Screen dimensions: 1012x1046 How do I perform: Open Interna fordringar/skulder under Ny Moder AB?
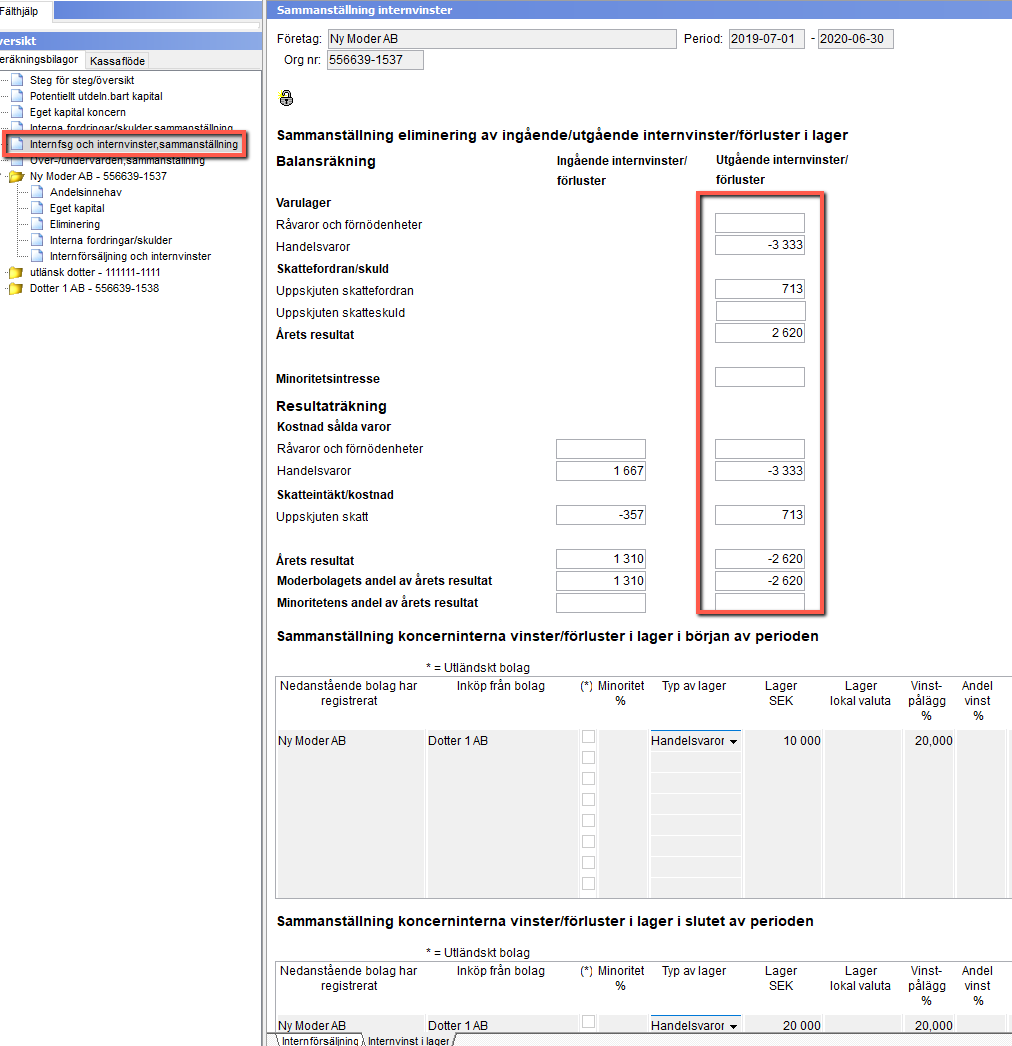(111, 240)
